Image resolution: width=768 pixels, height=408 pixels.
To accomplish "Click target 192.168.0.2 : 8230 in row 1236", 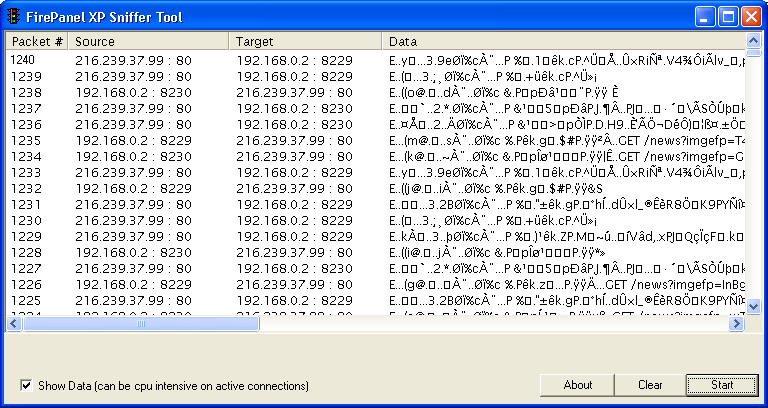I will [294, 124].
